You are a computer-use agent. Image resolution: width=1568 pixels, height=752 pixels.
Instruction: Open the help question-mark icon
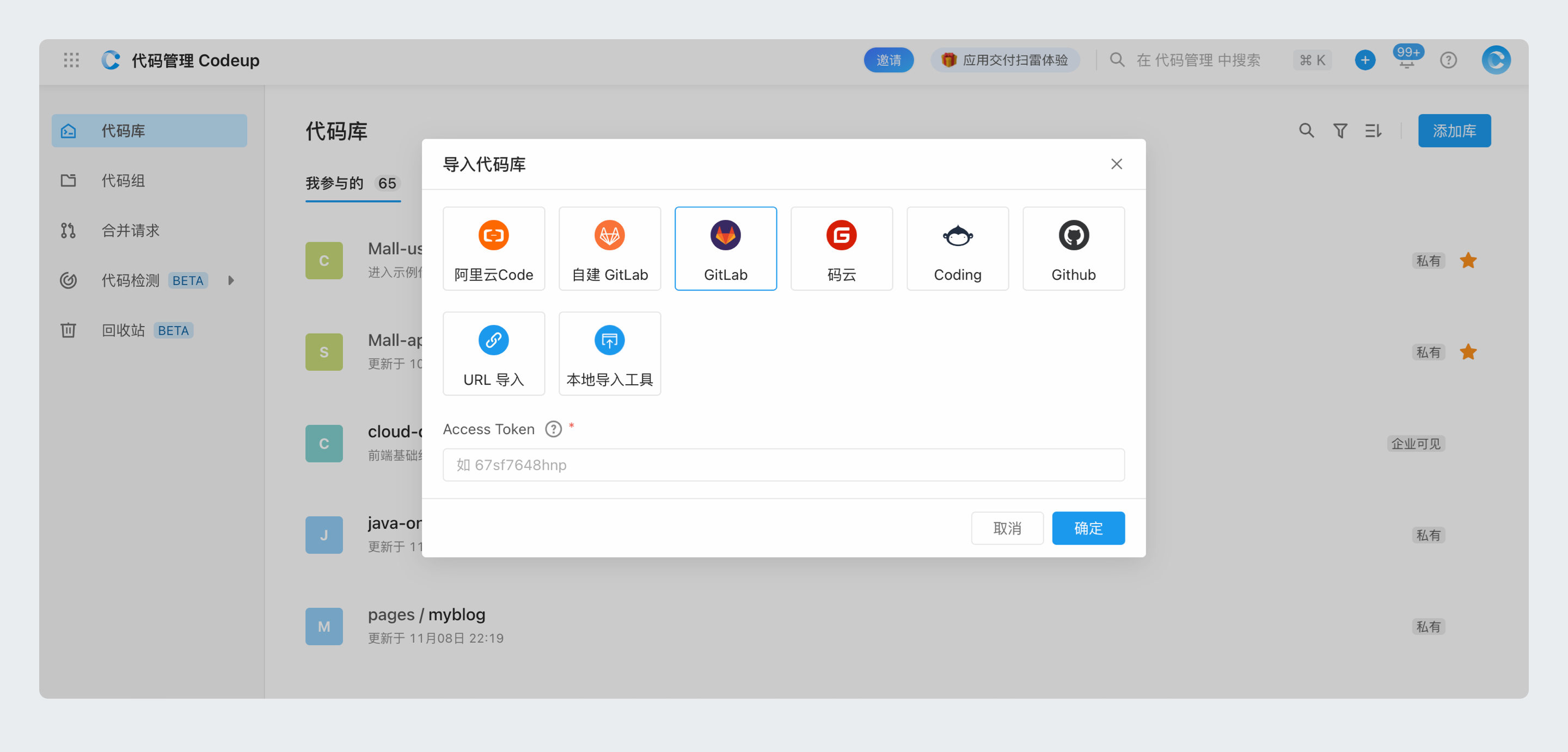pos(1448,60)
